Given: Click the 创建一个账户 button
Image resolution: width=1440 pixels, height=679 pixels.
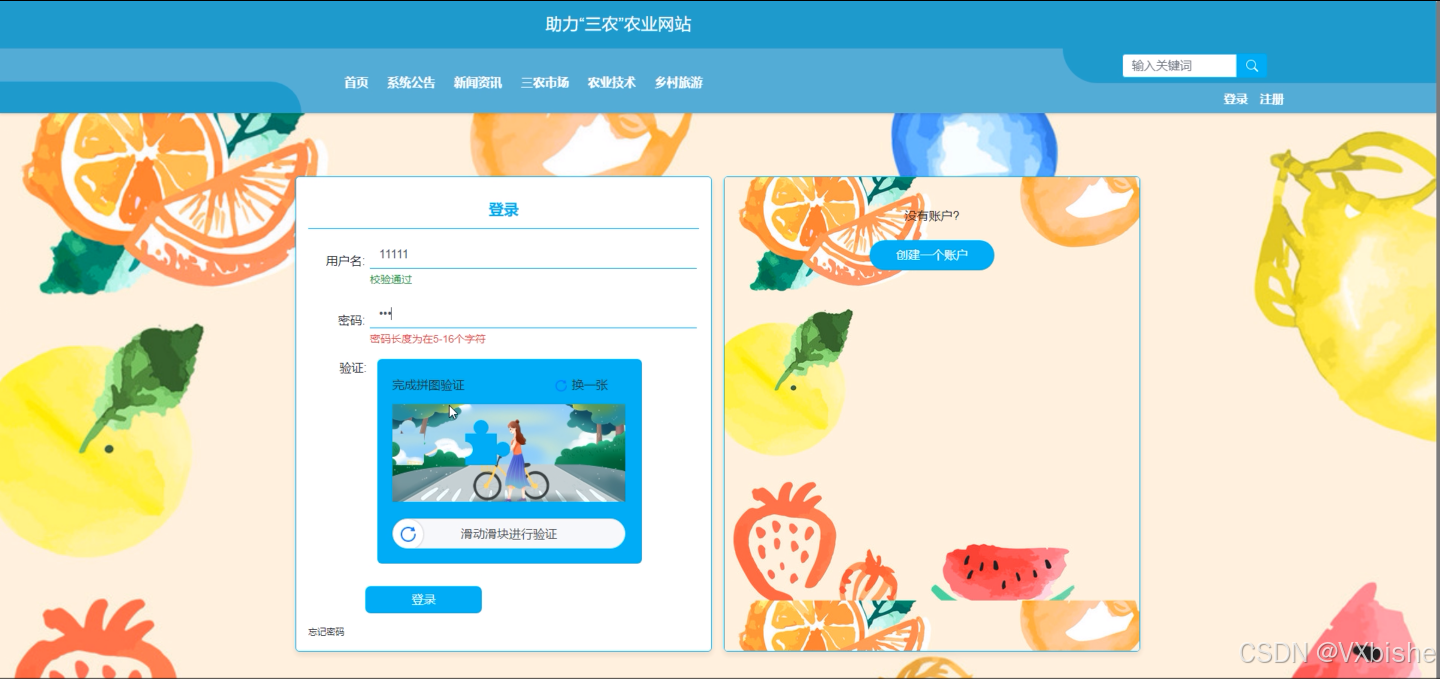Looking at the screenshot, I should click(932, 255).
